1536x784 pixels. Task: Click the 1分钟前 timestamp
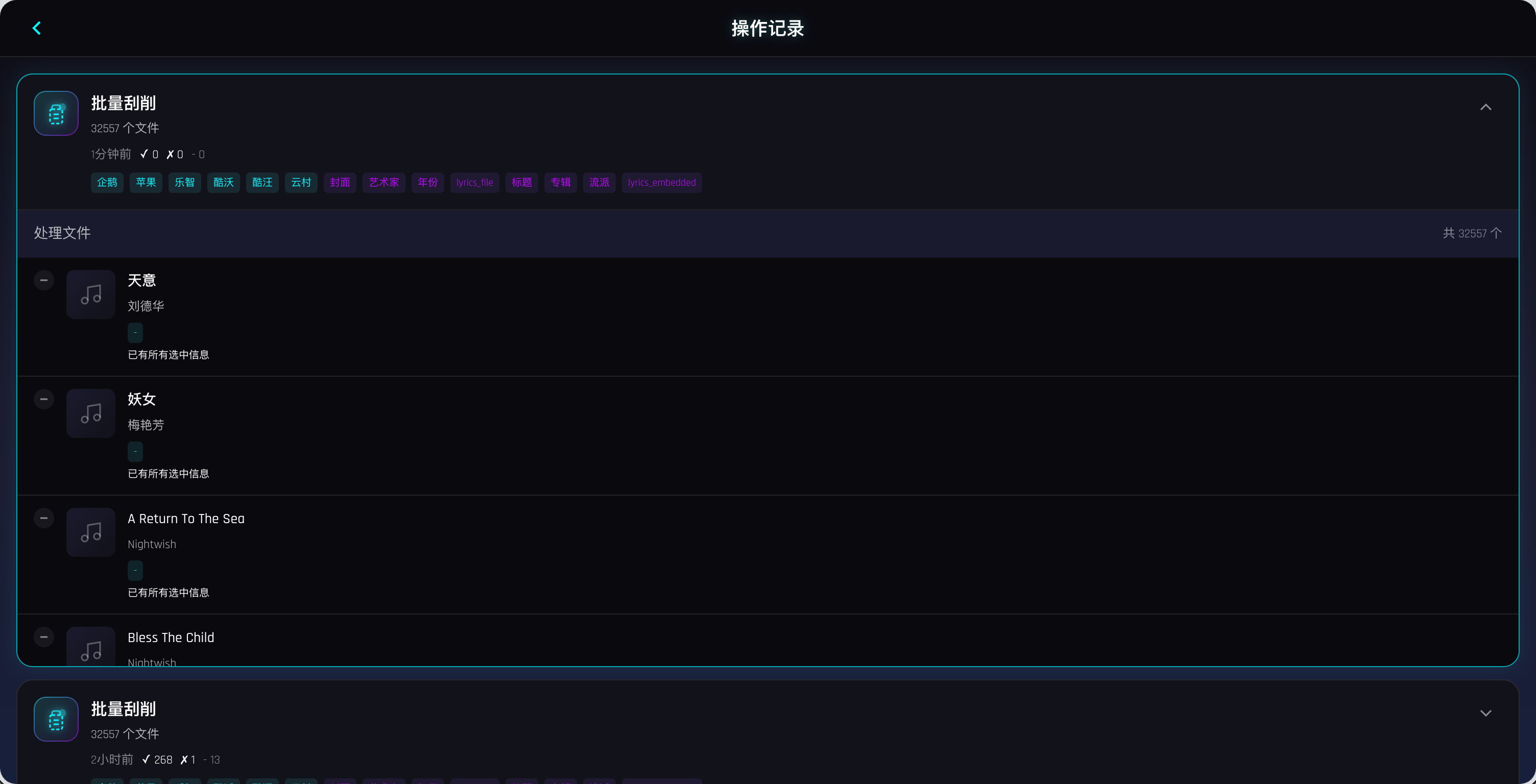click(x=111, y=155)
